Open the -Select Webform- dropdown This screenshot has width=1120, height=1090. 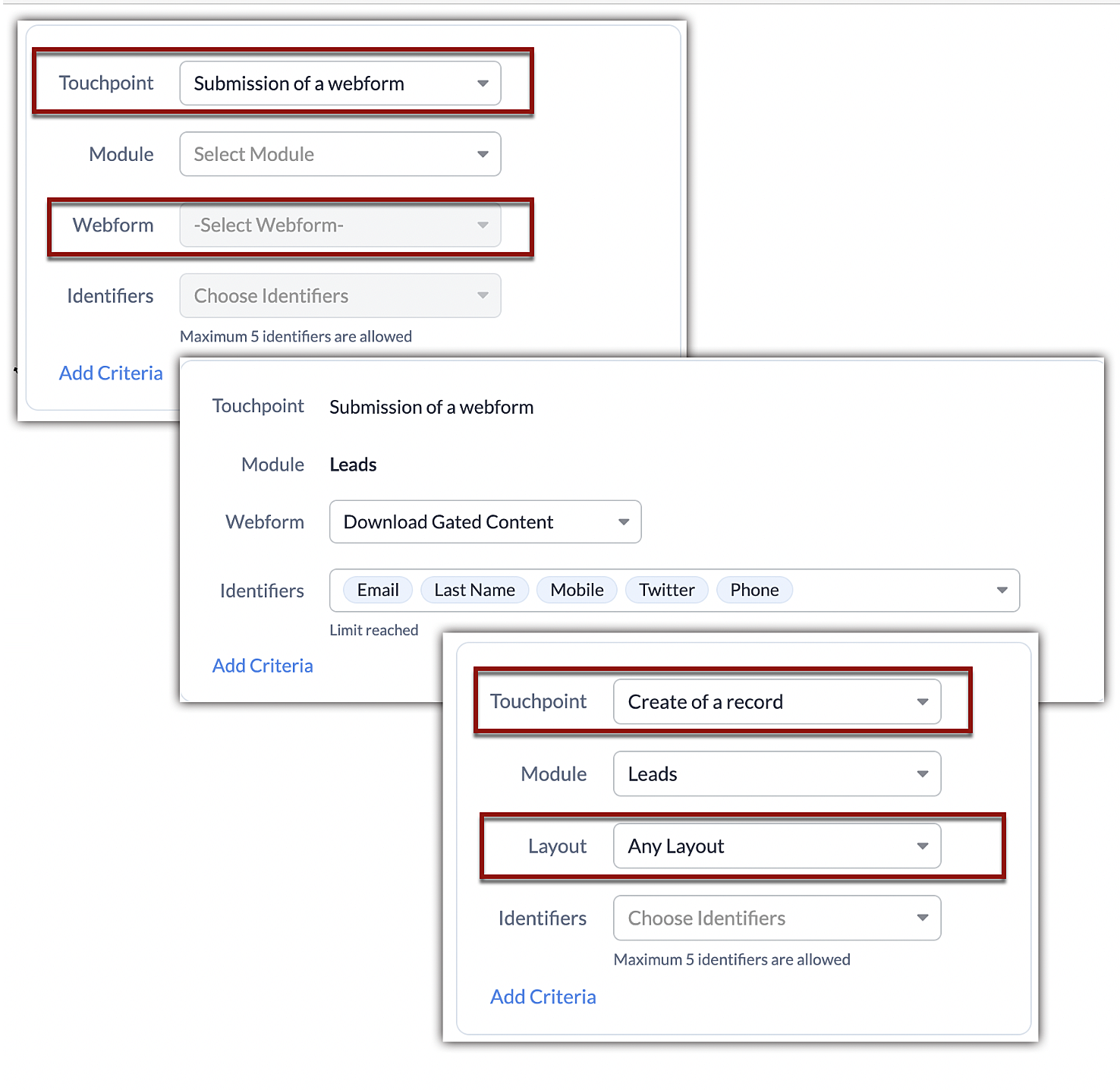click(x=340, y=225)
